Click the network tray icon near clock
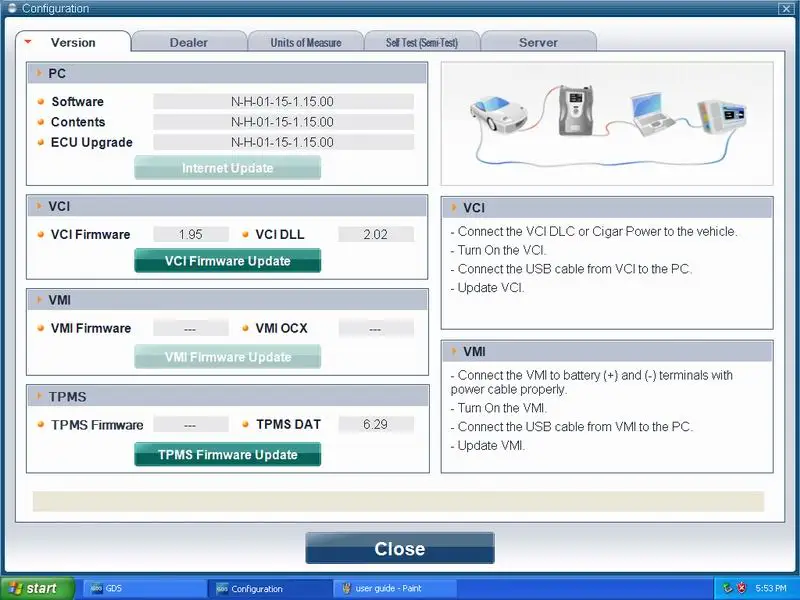This screenshot has width=800, height=600. pyautogui.click(x=728, y=588)
